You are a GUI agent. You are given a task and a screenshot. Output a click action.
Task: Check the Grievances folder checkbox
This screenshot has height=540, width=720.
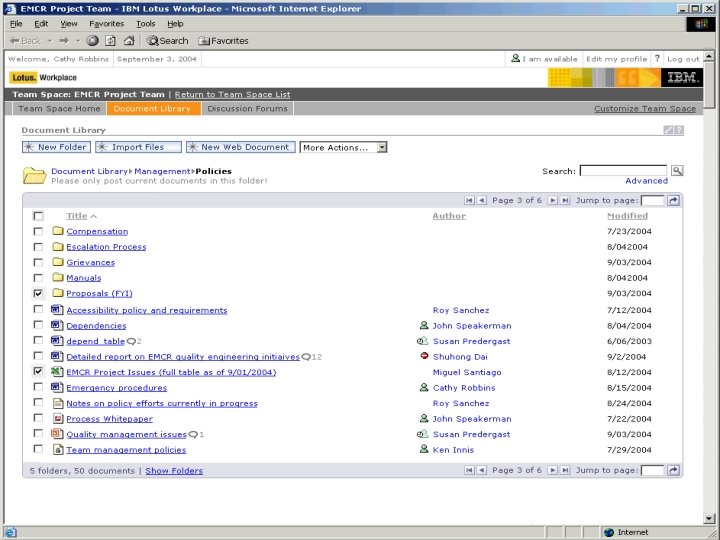click(38, 262)
